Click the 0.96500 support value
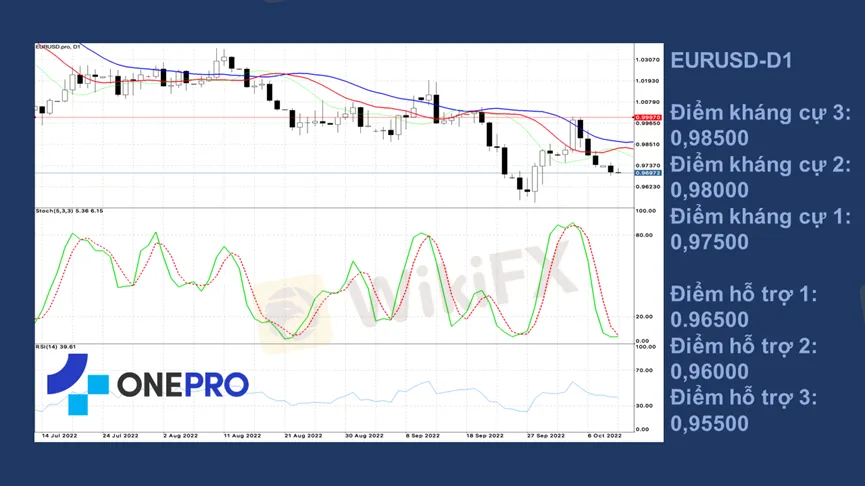Screen dimensions: 865x486 point(709,319)
